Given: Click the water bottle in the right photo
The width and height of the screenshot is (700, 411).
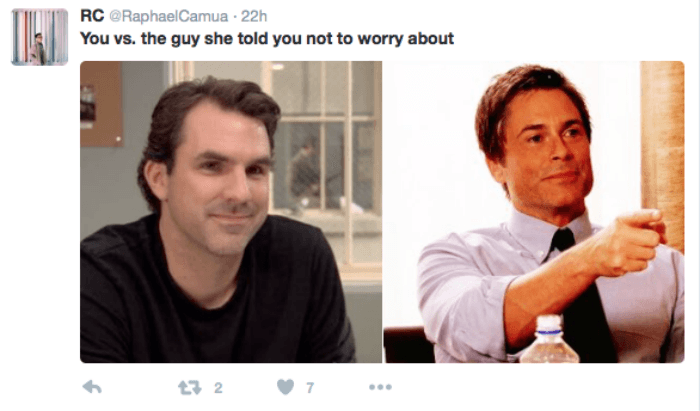Looking at the screenshot, I should [x=550, y=340].
